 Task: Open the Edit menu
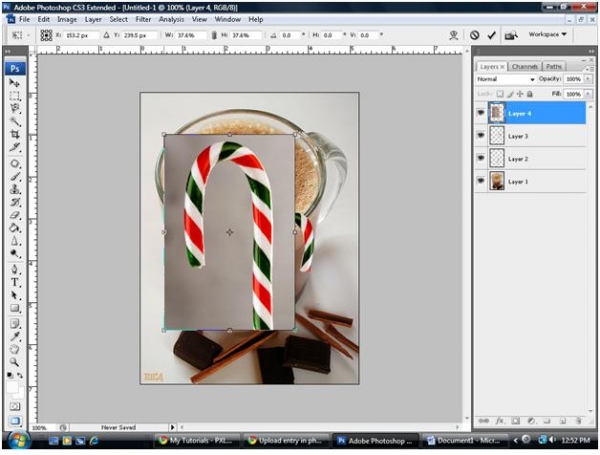tap(43, 19)
